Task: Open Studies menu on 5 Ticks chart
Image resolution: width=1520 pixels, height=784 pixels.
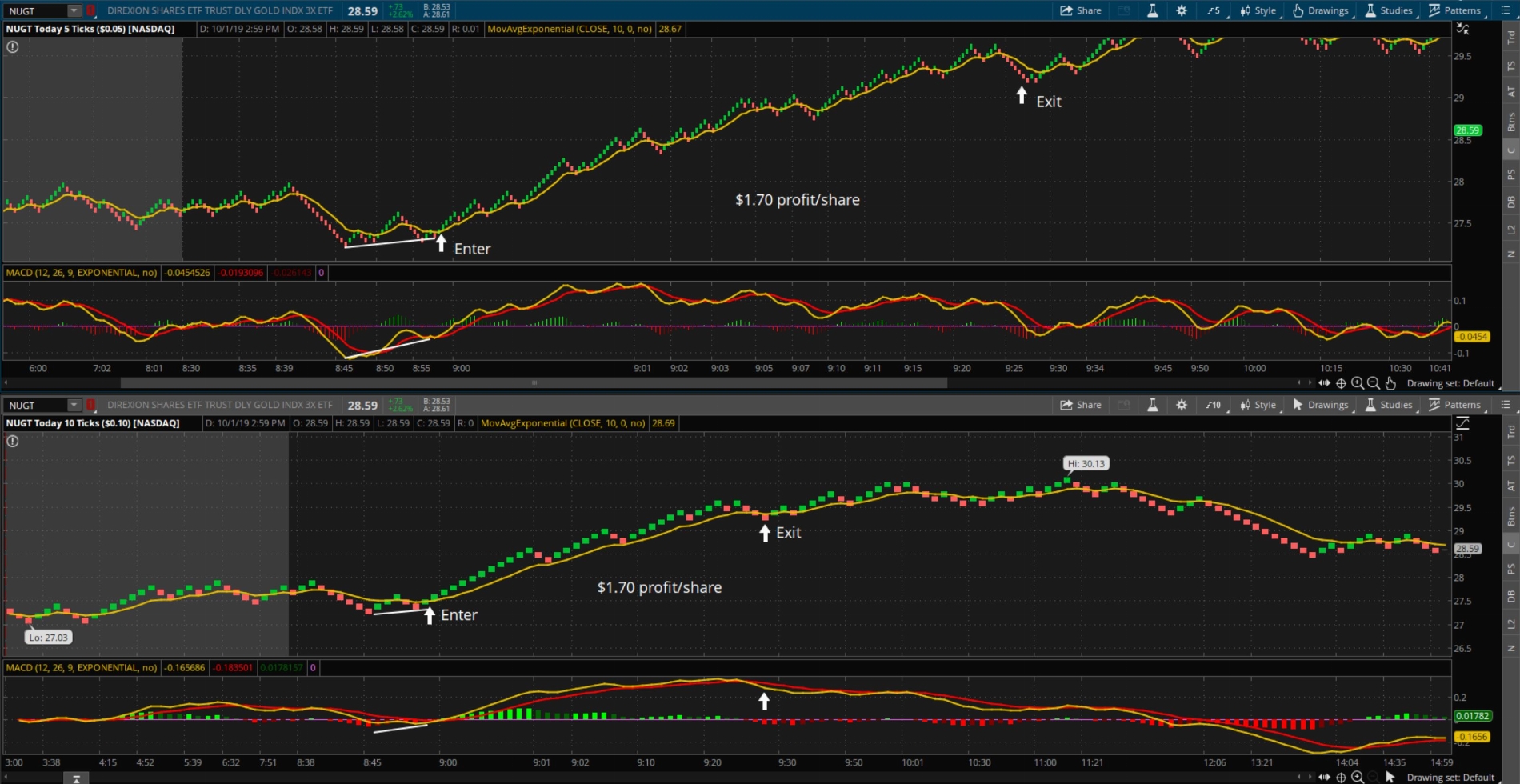Action: [1390, 10]
